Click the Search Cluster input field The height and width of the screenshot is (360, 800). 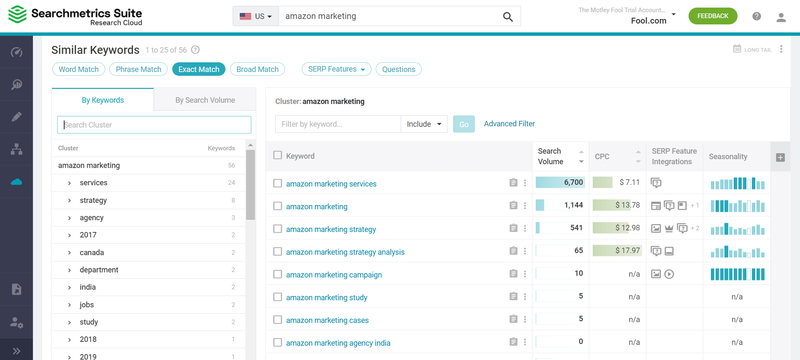(154, 125)
